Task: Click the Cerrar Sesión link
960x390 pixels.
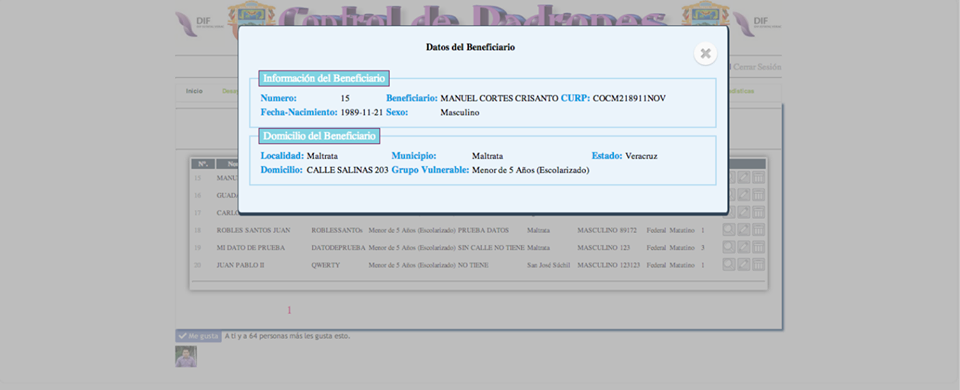Action: coord(756,67)
